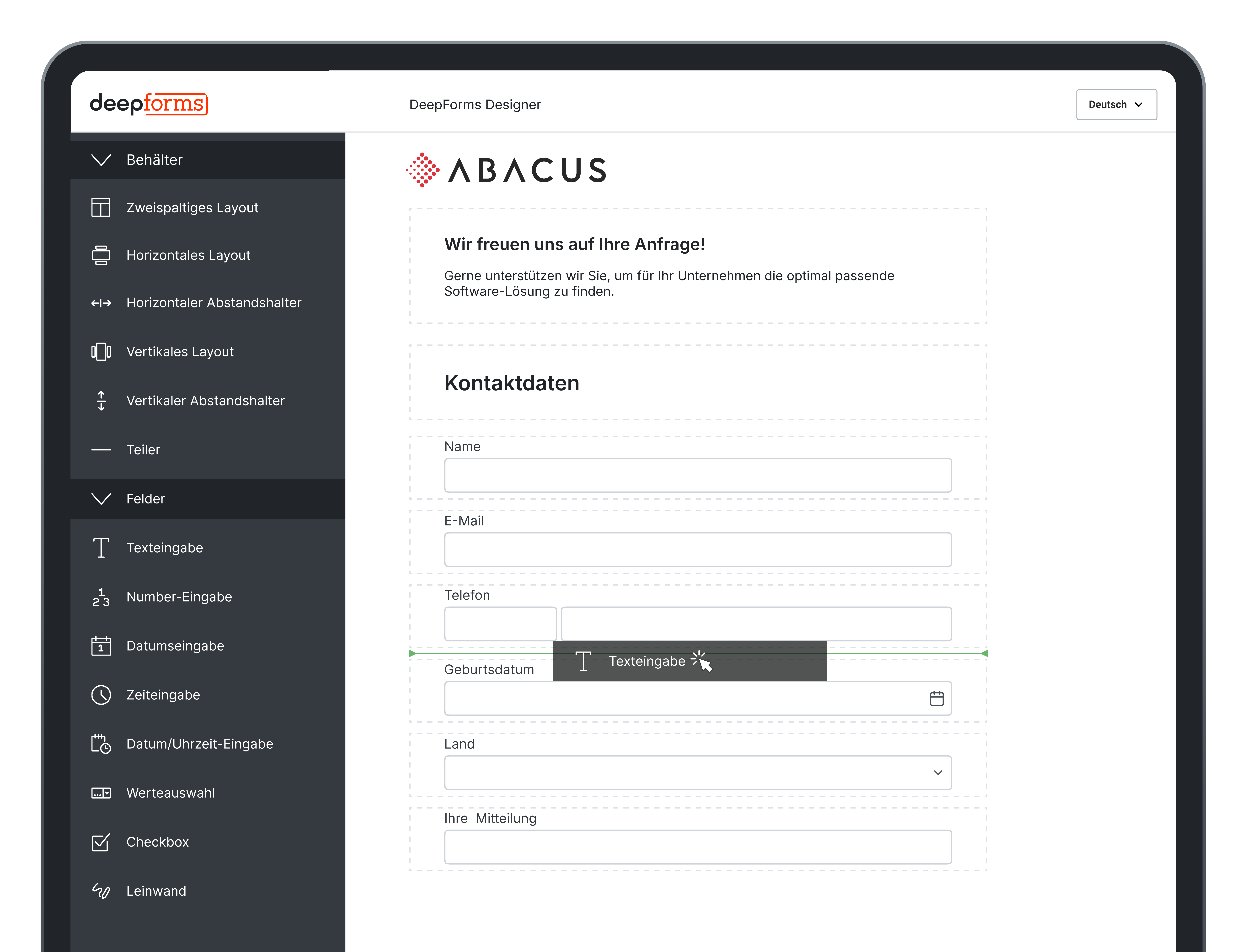Select the Werteauswahl sidebar item
Viewport: 1251px width, 952px height.
(x=170, y=793)
